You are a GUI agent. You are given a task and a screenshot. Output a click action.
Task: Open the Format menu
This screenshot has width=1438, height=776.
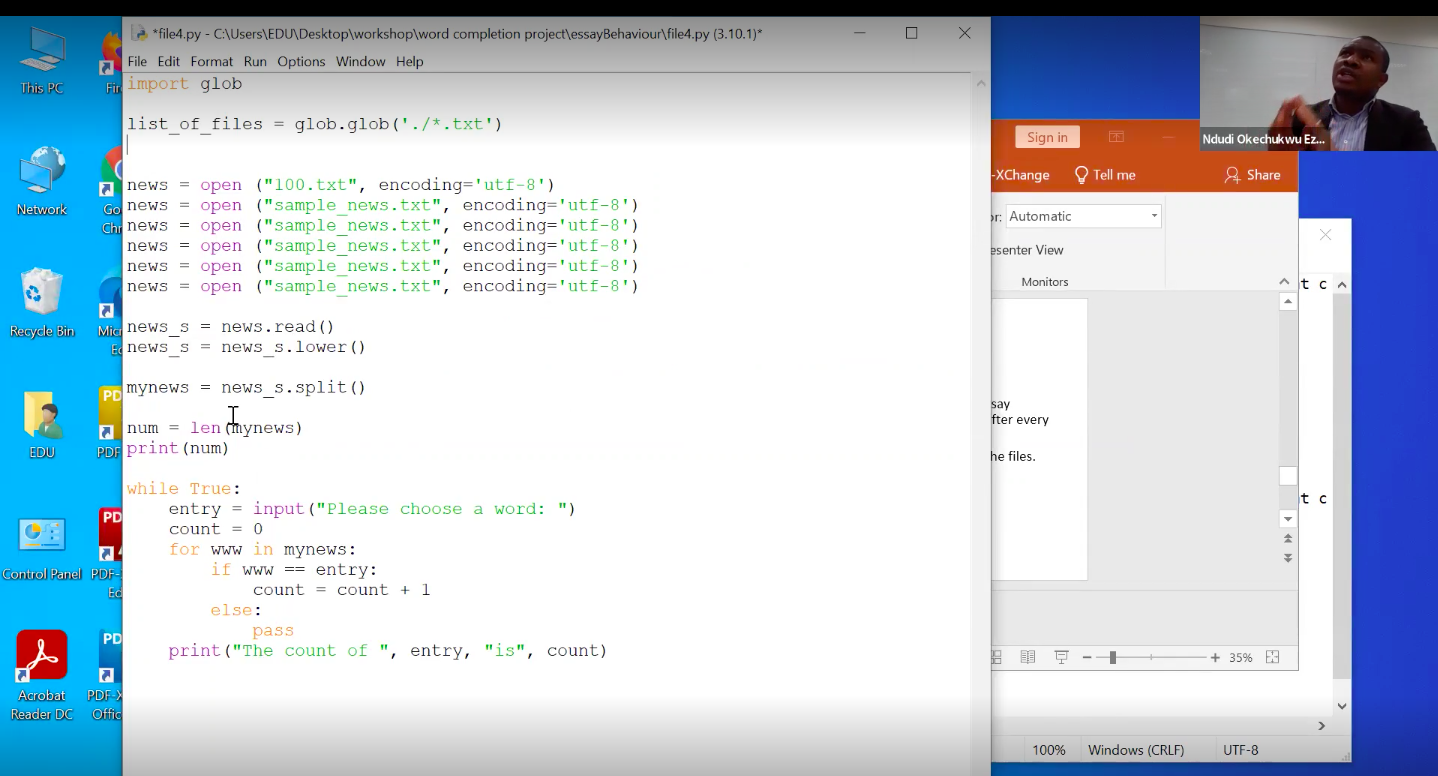coord(211,61)
